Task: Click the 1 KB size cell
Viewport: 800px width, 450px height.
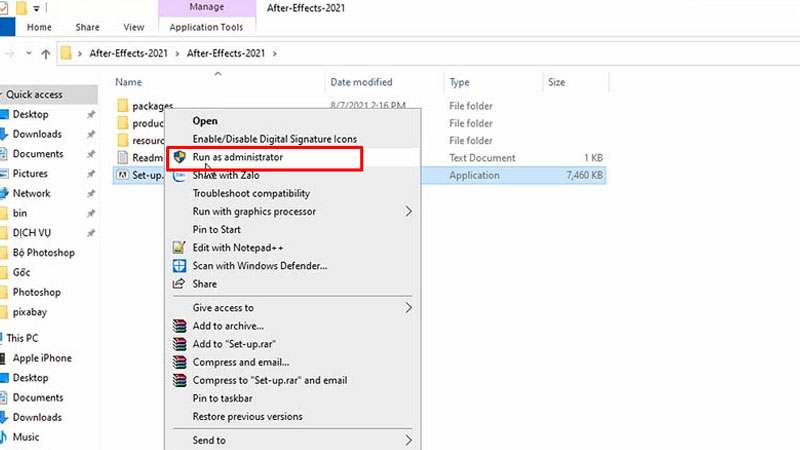Action: tap(593, 158)
